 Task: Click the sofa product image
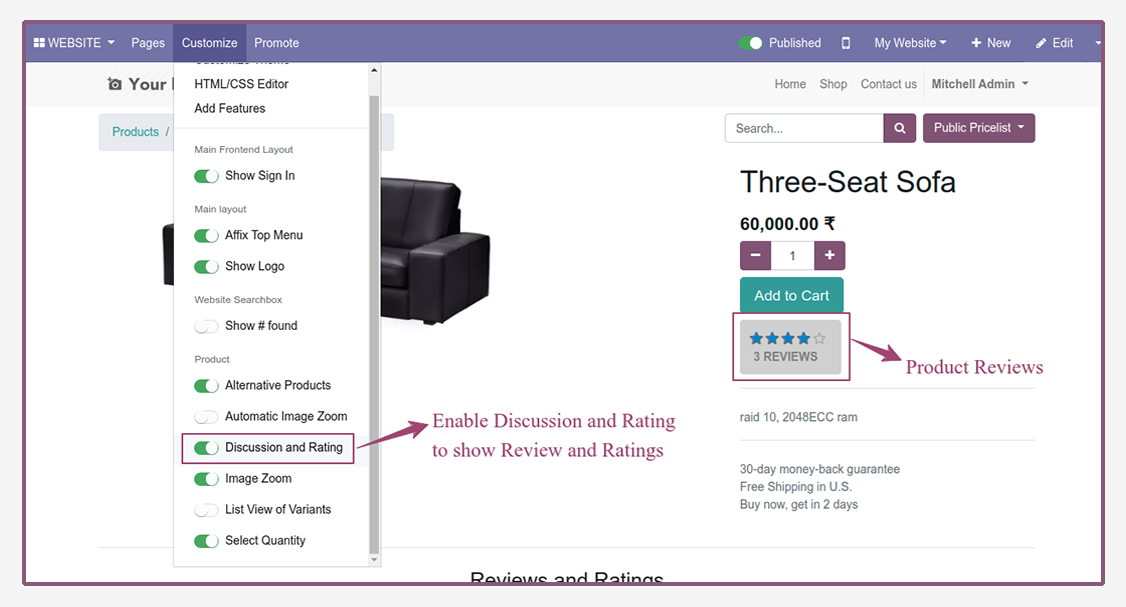tap(435, 249)
